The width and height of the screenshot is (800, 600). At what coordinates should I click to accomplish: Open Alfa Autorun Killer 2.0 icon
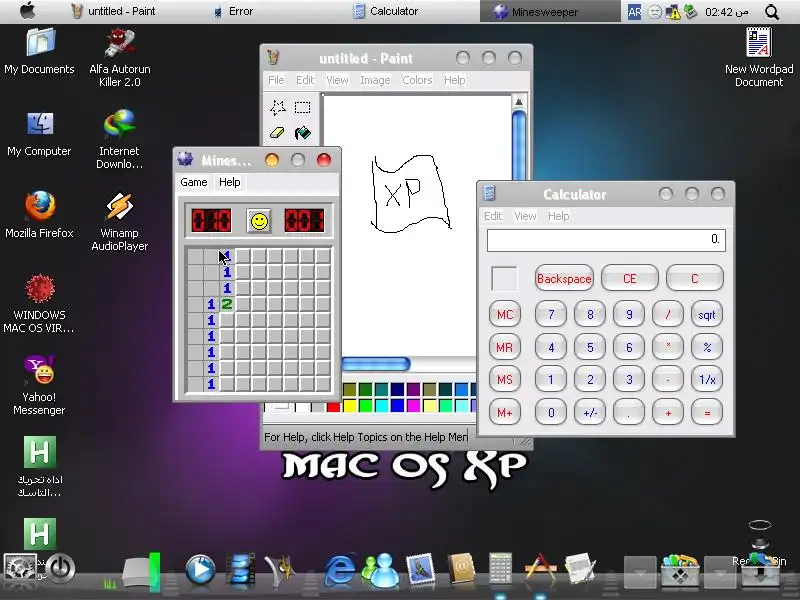(119, 57)
